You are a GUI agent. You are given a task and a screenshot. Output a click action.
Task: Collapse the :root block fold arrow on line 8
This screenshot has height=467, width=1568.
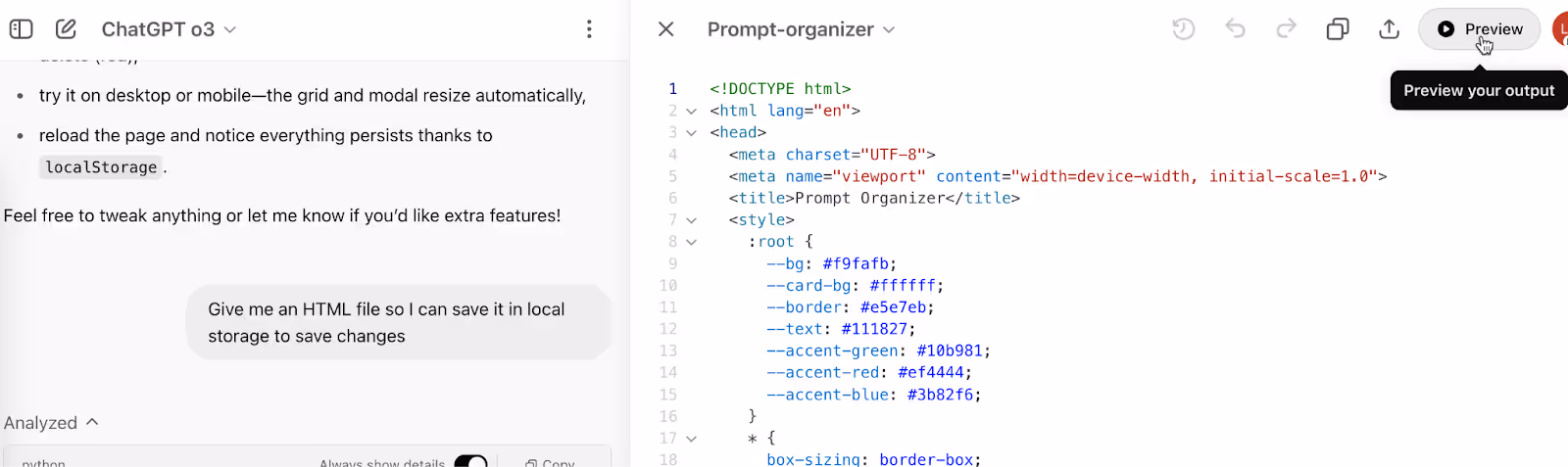coord(692,242)
